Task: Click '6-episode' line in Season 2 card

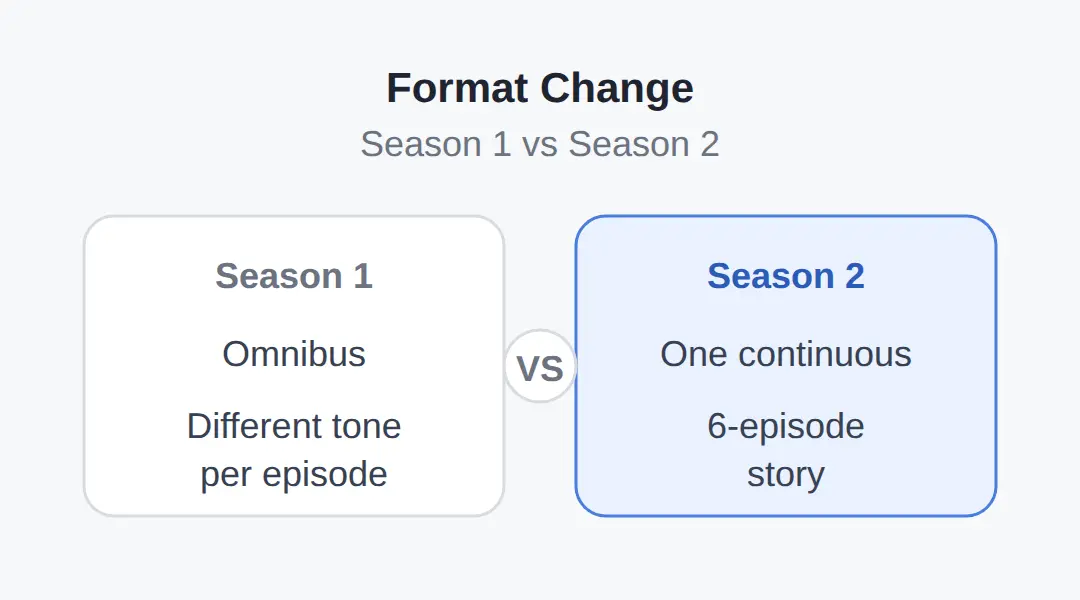Action: pos(786,426)
